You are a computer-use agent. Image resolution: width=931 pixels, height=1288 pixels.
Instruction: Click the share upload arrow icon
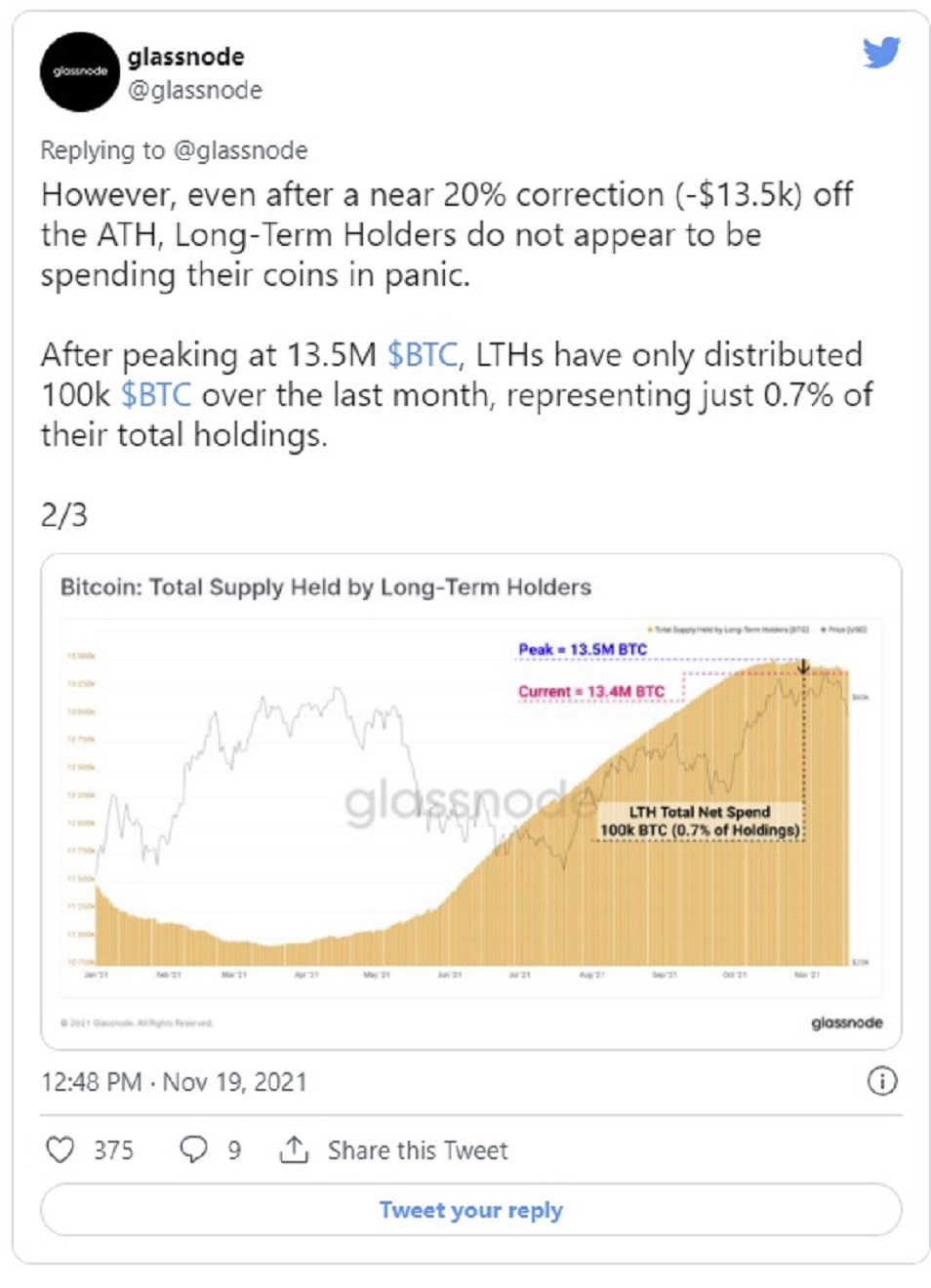tap(294, 1149)
